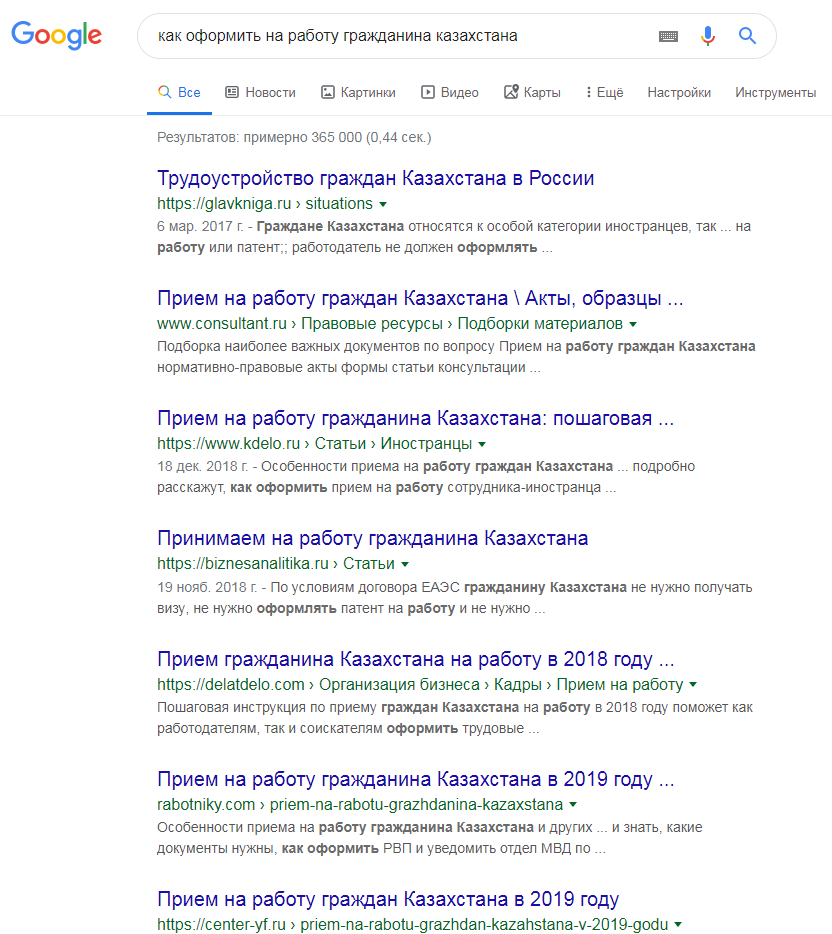
Task: Open link Принимаем на работу гражданина Казахстана
Action: (373, 538)
